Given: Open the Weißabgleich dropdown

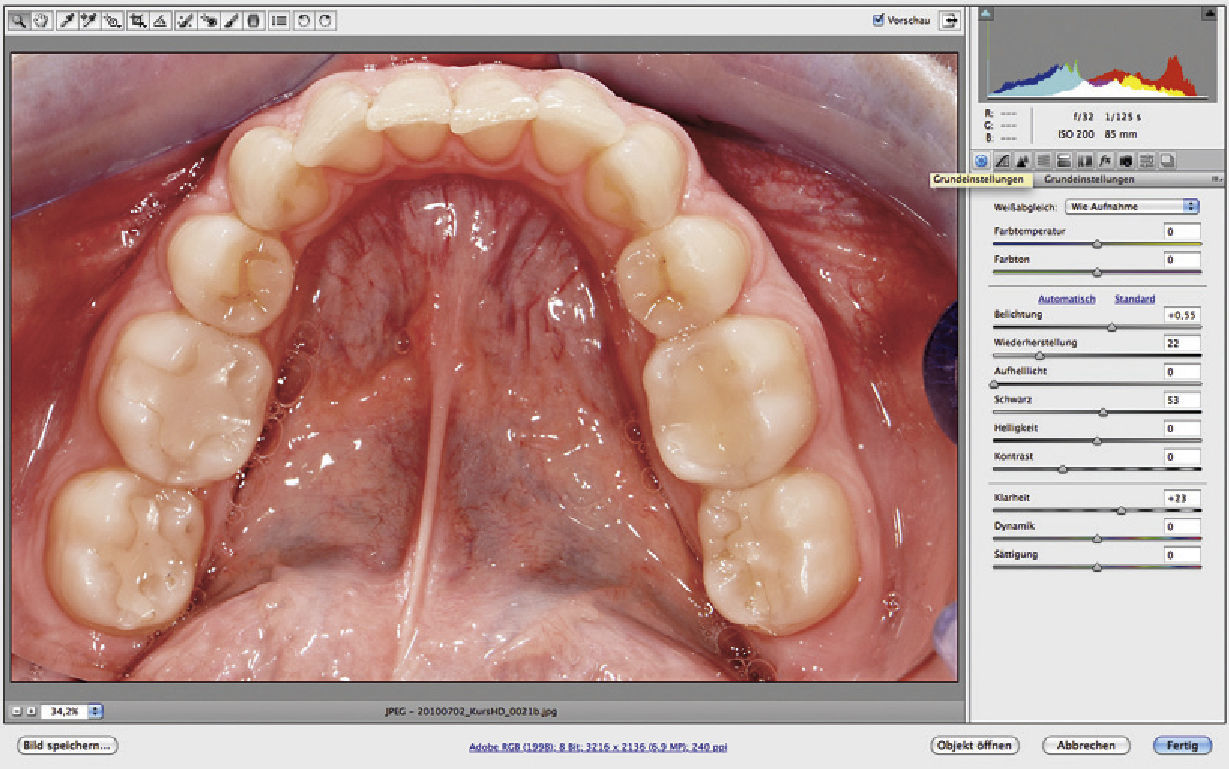Looking at the screenshot, I should point(1132,206).
